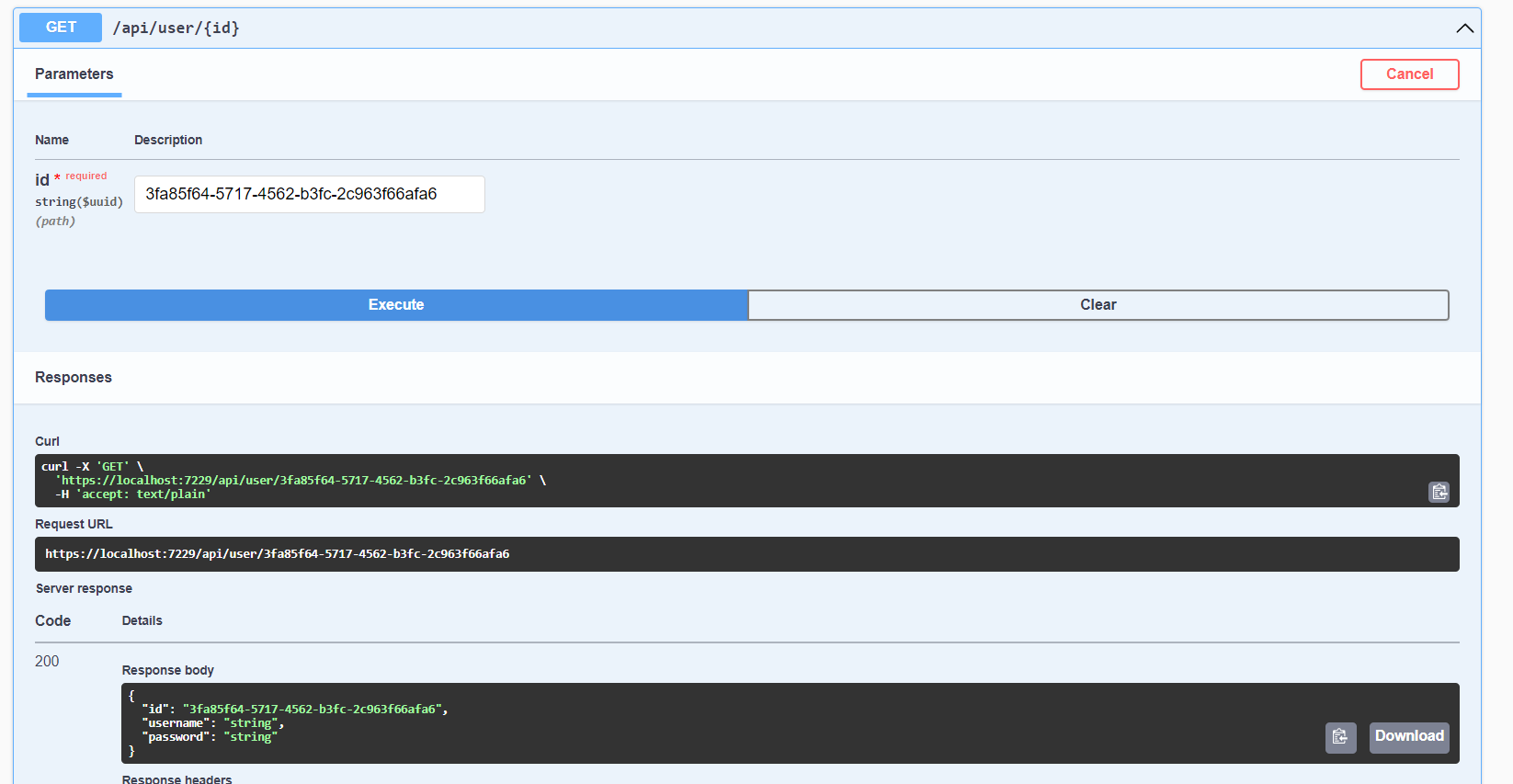Image resolution: width=1513 pixels, height=784 pixels.
Task: Click the Details column header
Action: pos(142,621)
